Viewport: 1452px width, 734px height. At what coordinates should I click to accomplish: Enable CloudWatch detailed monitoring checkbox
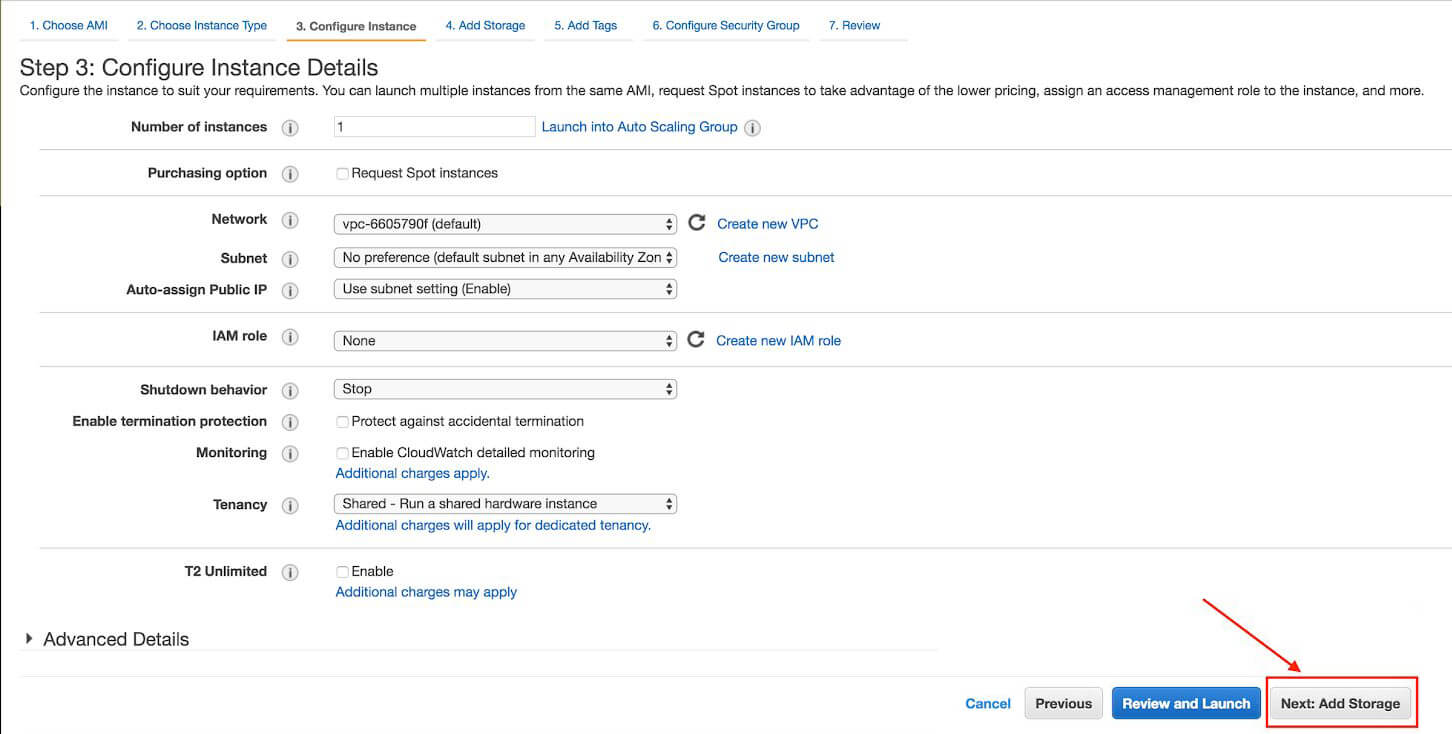342,453
